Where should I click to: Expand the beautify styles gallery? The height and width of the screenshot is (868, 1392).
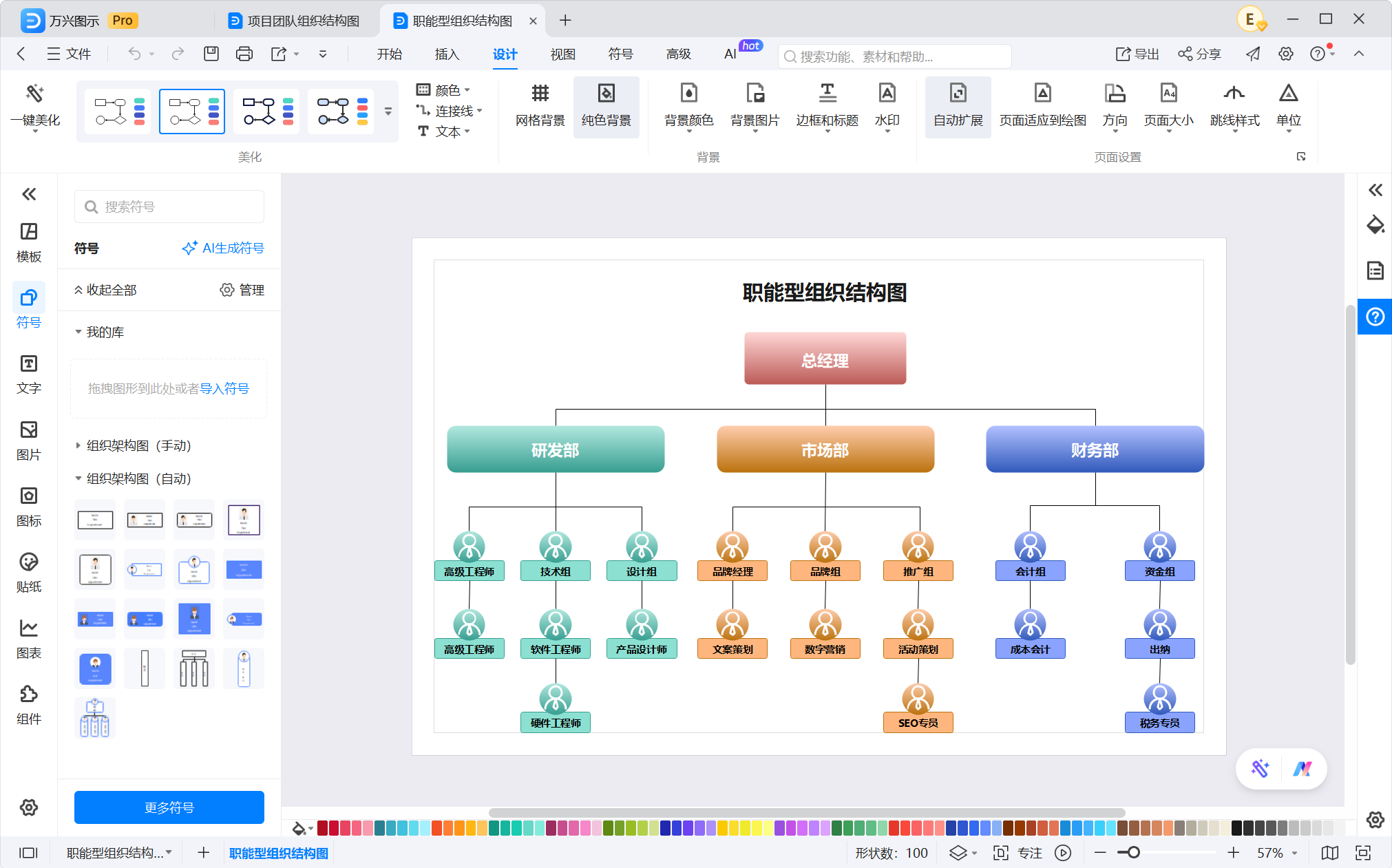388,111
